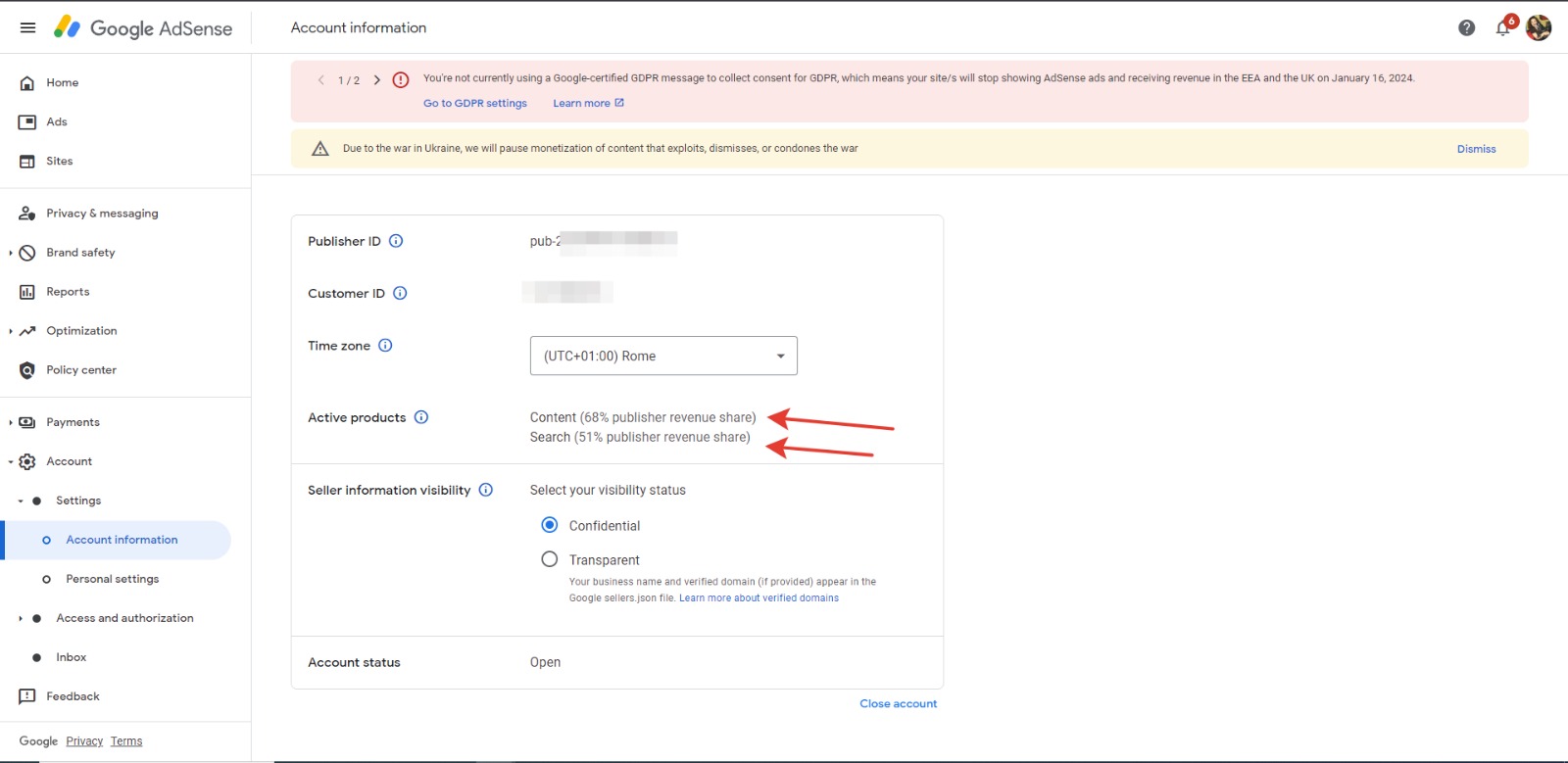1568x763 pixels.
Task: Open the hamburger main menu
Action: pyautogui.click(x=28, y=27)
